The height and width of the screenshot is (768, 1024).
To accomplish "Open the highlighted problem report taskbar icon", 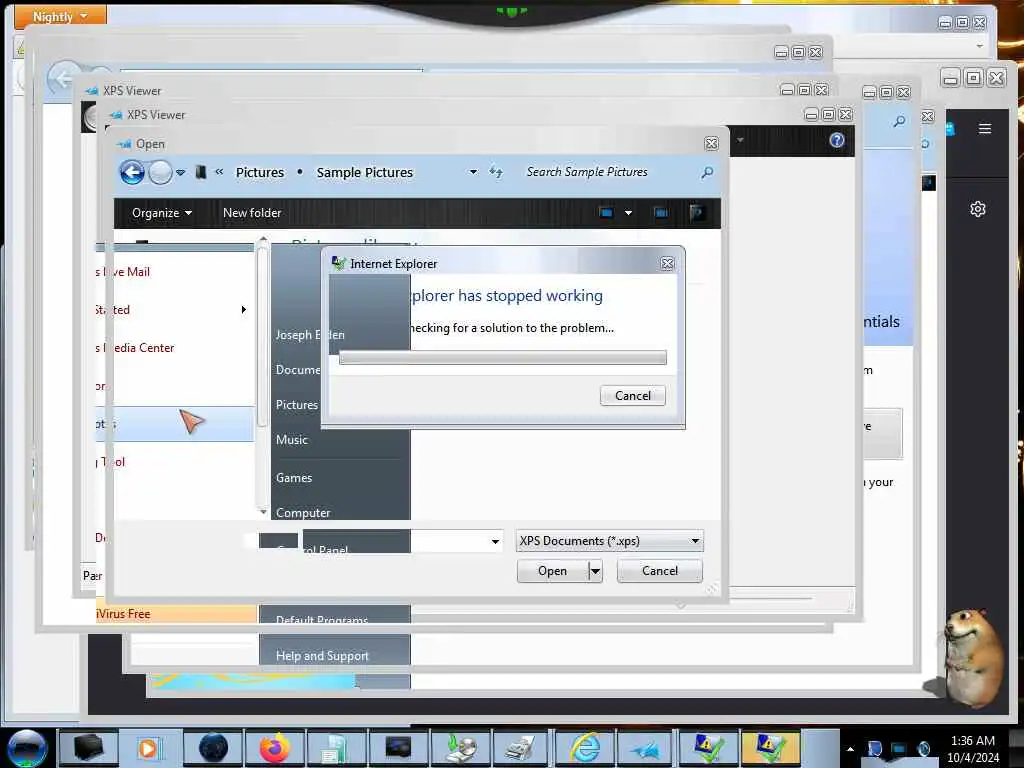I will pyautogui.click(x=771, y=748).
